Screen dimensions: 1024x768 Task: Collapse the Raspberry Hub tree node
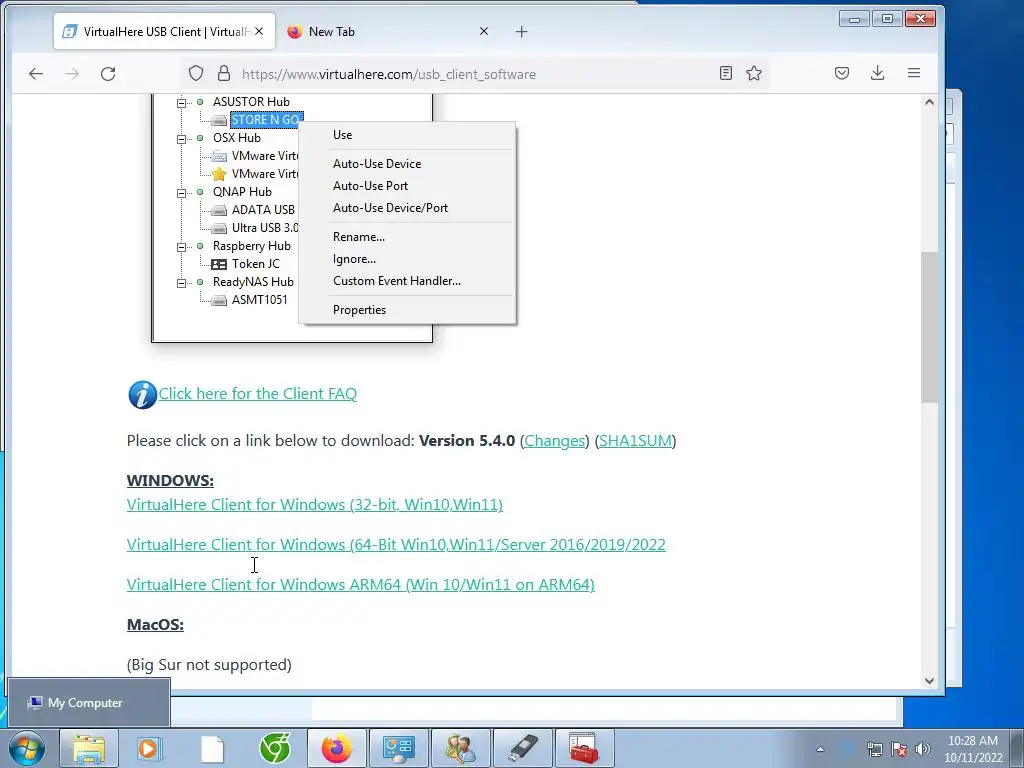pyautogui.click(x=182, y=247)
